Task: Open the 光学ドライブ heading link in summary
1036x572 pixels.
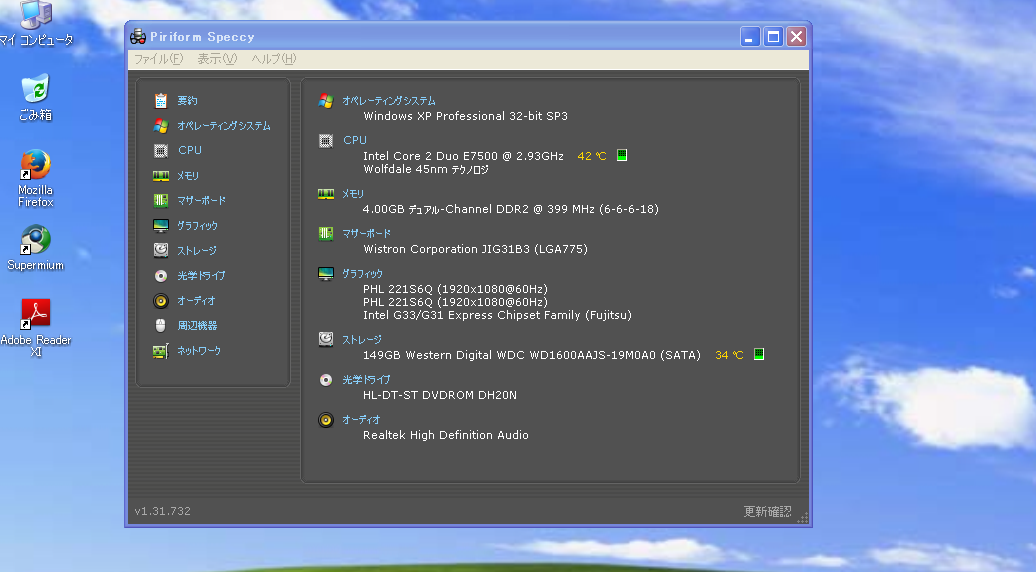Action: click(x=366, y=380)
